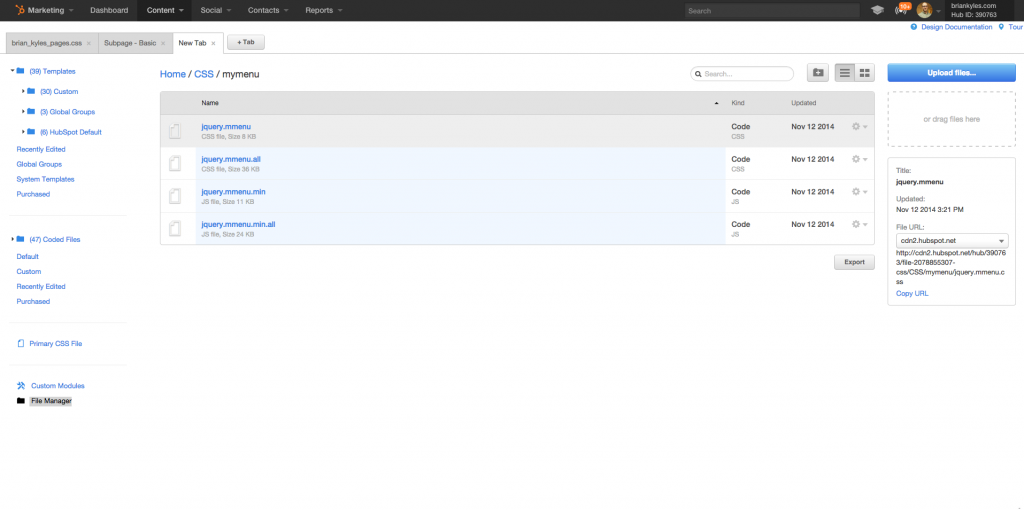Image resolution: width=1024 pixels, height=510 pixels.
Task: Open the Contacts menu
Action: point(268,10)
